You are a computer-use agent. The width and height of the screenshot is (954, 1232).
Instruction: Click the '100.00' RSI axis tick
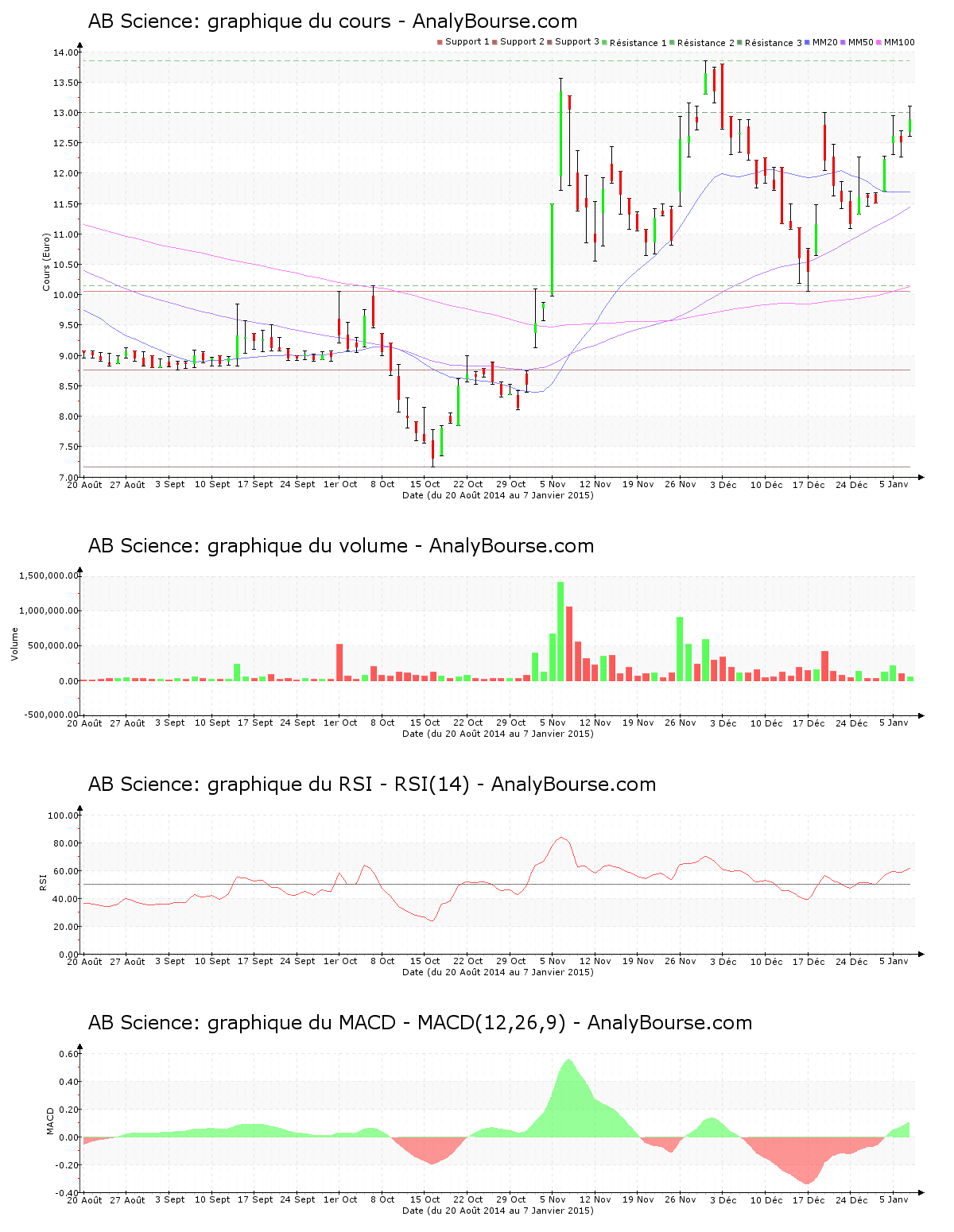(x=64, y=816)
